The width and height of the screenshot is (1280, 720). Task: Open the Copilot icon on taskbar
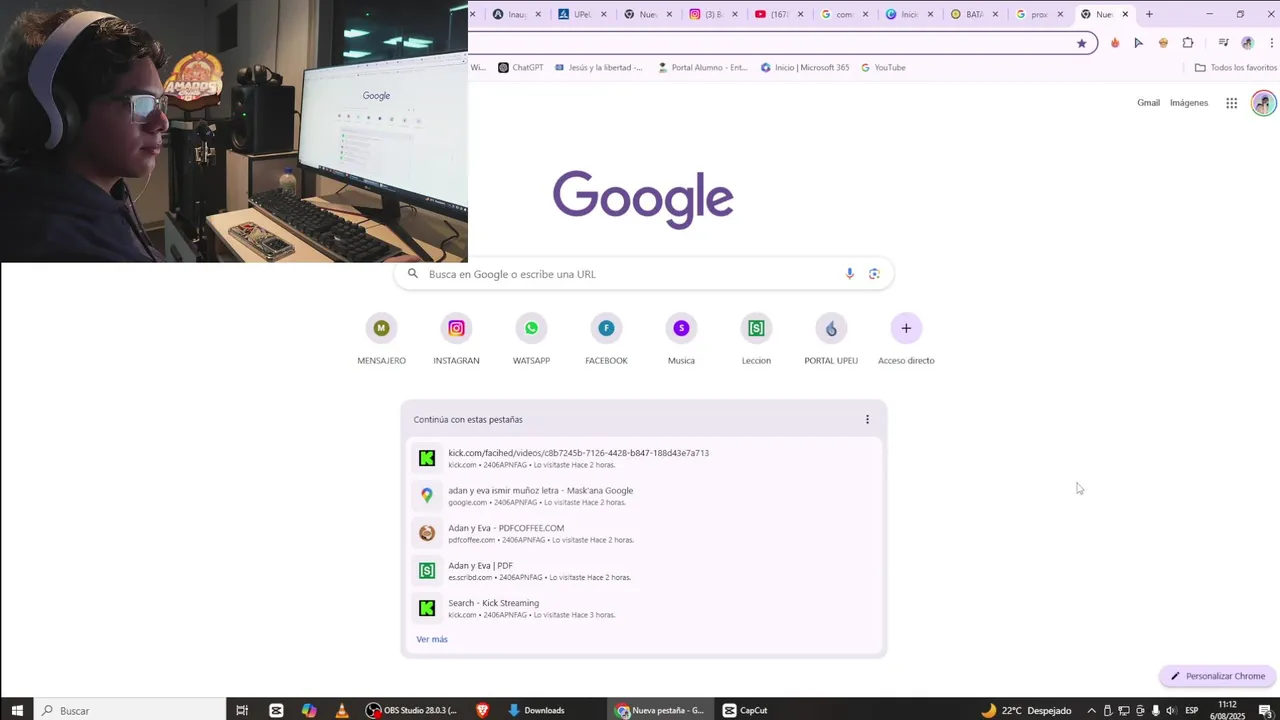309,710
